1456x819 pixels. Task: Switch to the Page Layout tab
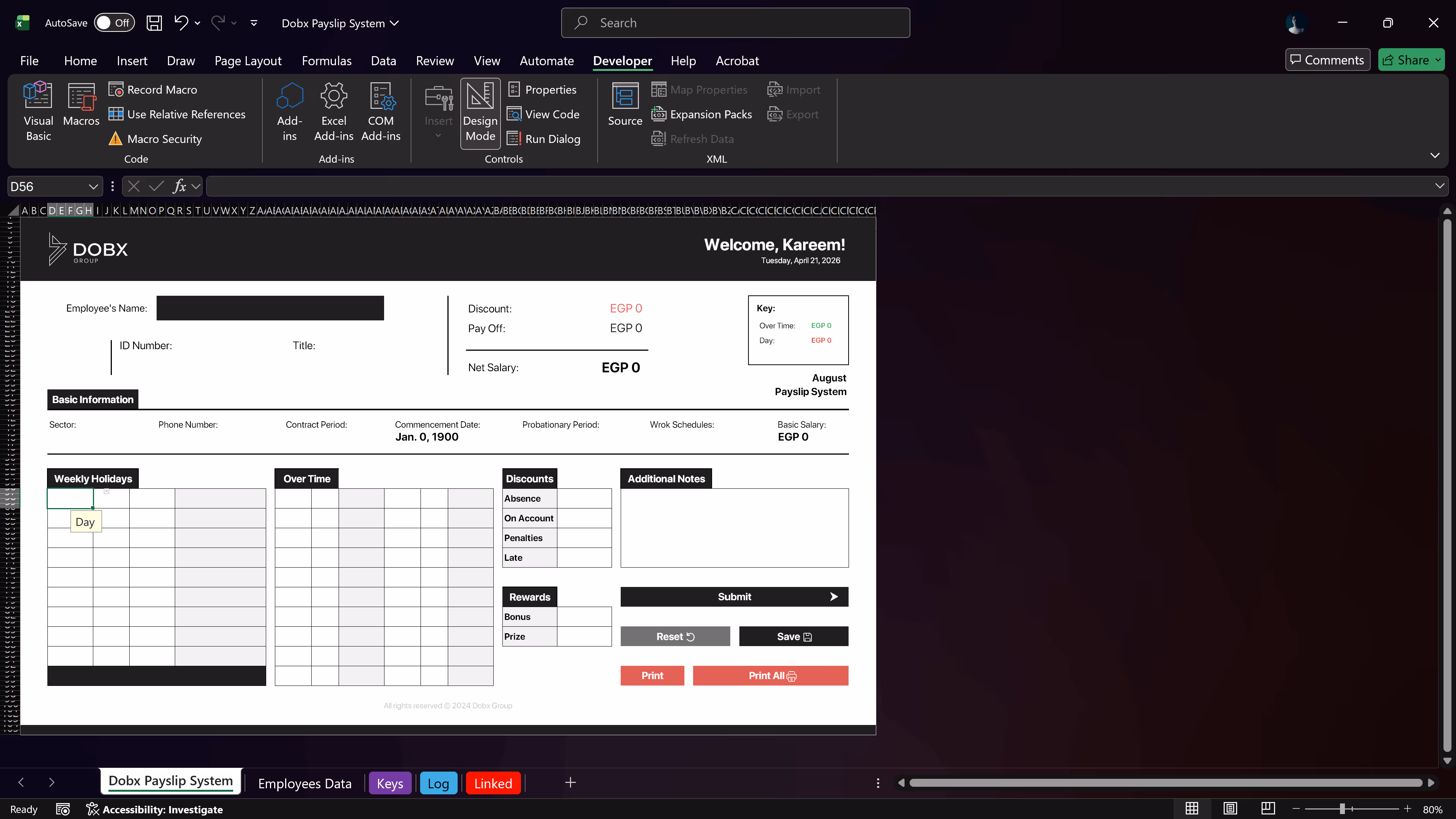click(248, 61)
